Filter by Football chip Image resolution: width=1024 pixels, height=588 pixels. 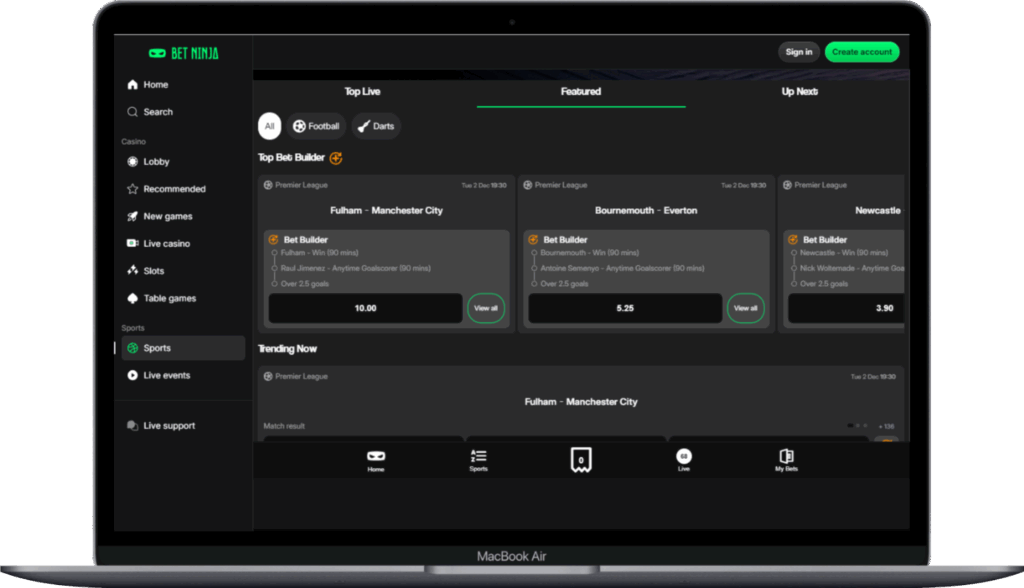point(317,126)
